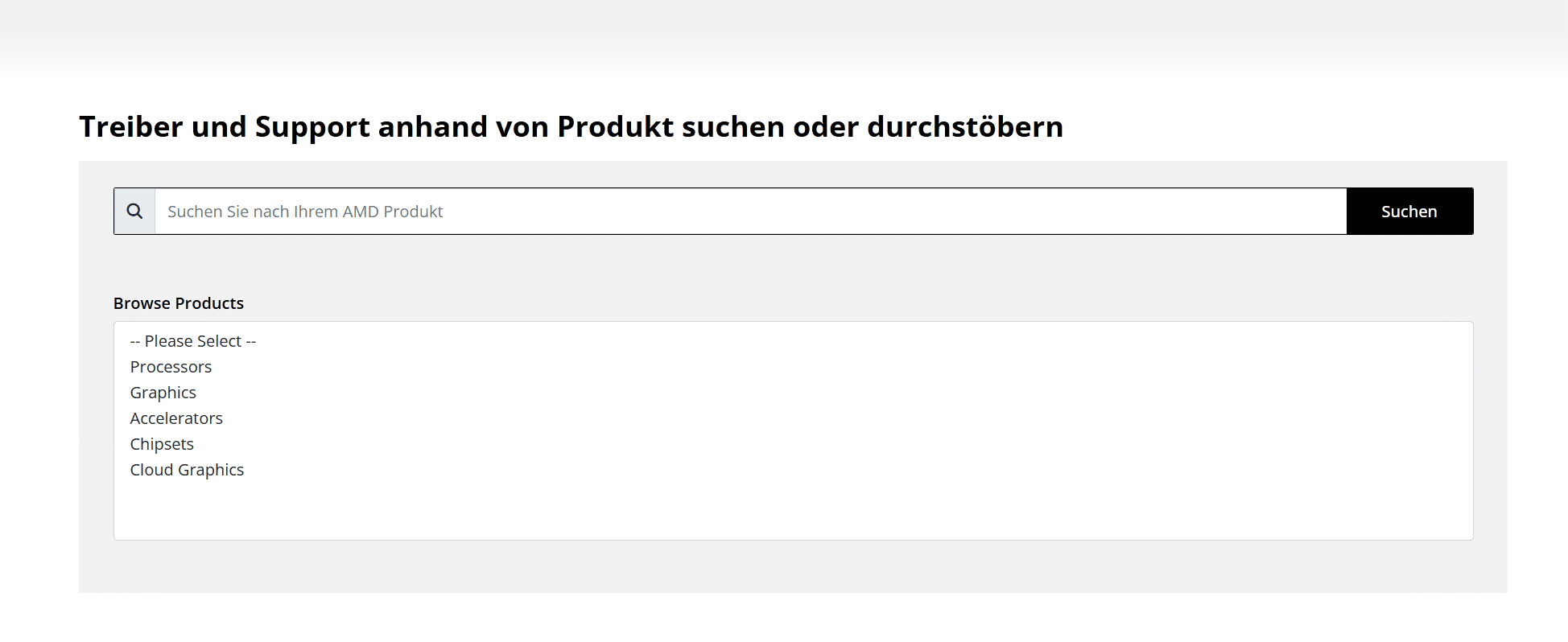Click the placeholder text 'Suchen Sie nach Ihrem AMD Produkt'

coord(305,212)
